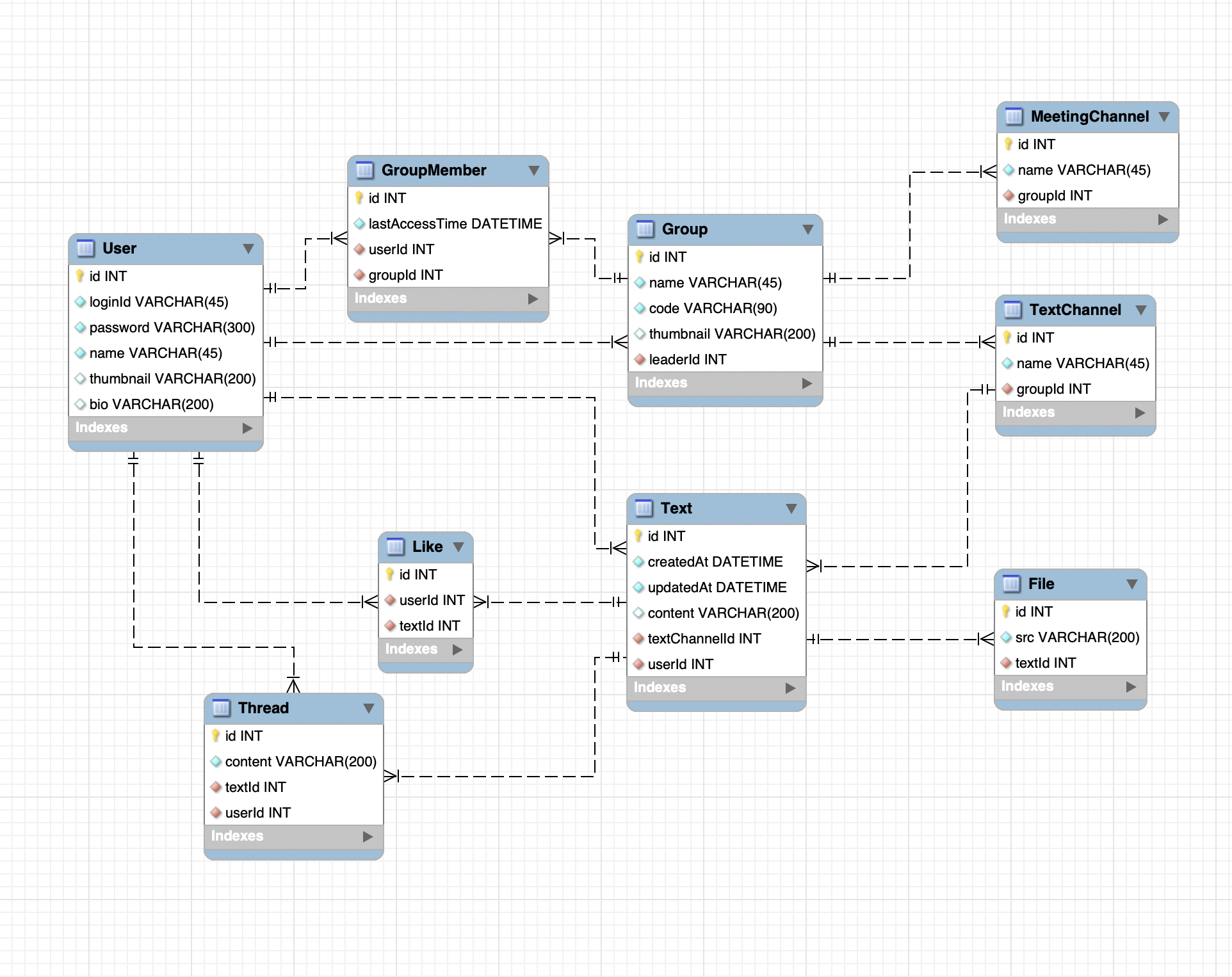This screenshot has width=1232, height=977.
Task: Expand Indexes section of Group table
Action: (x=807, y=383)
